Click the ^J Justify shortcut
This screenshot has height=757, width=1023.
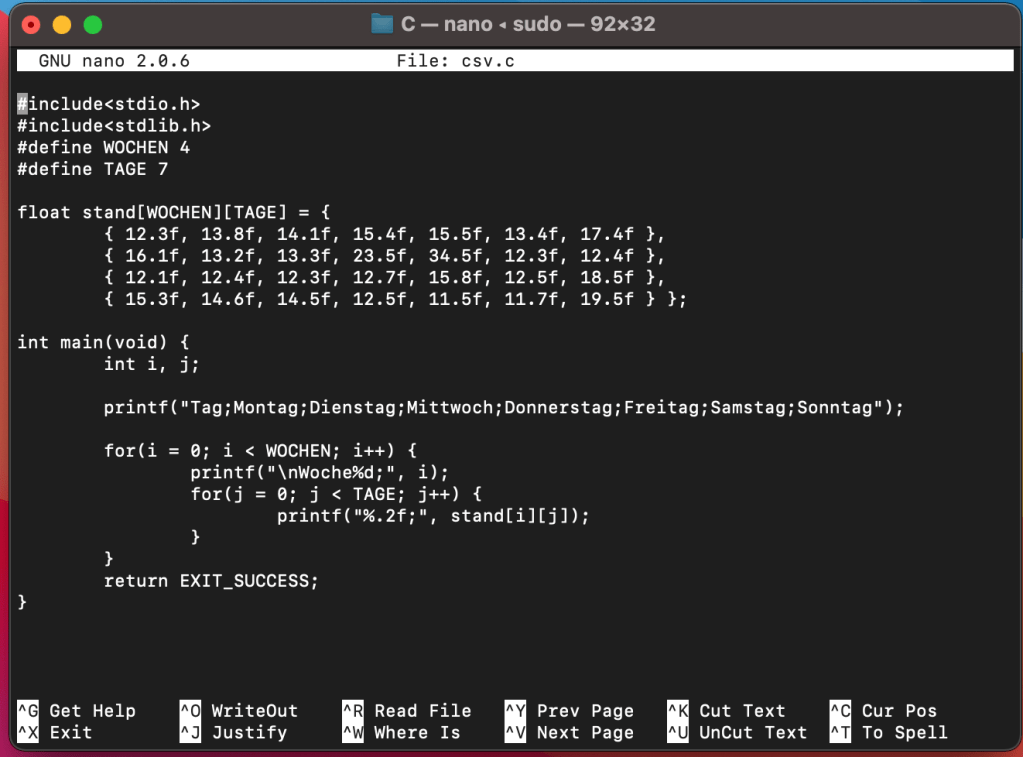click(x=233, y=733)
